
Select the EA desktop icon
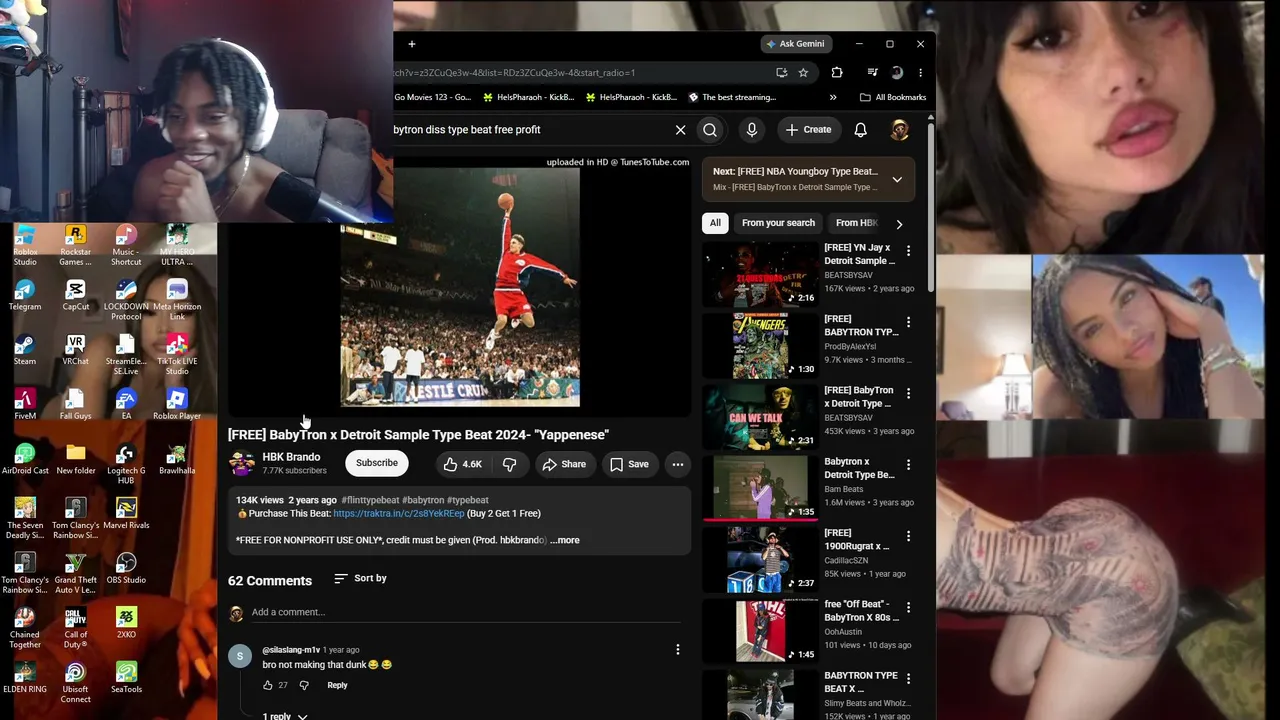pyautogui.click(x=126, y=405)
